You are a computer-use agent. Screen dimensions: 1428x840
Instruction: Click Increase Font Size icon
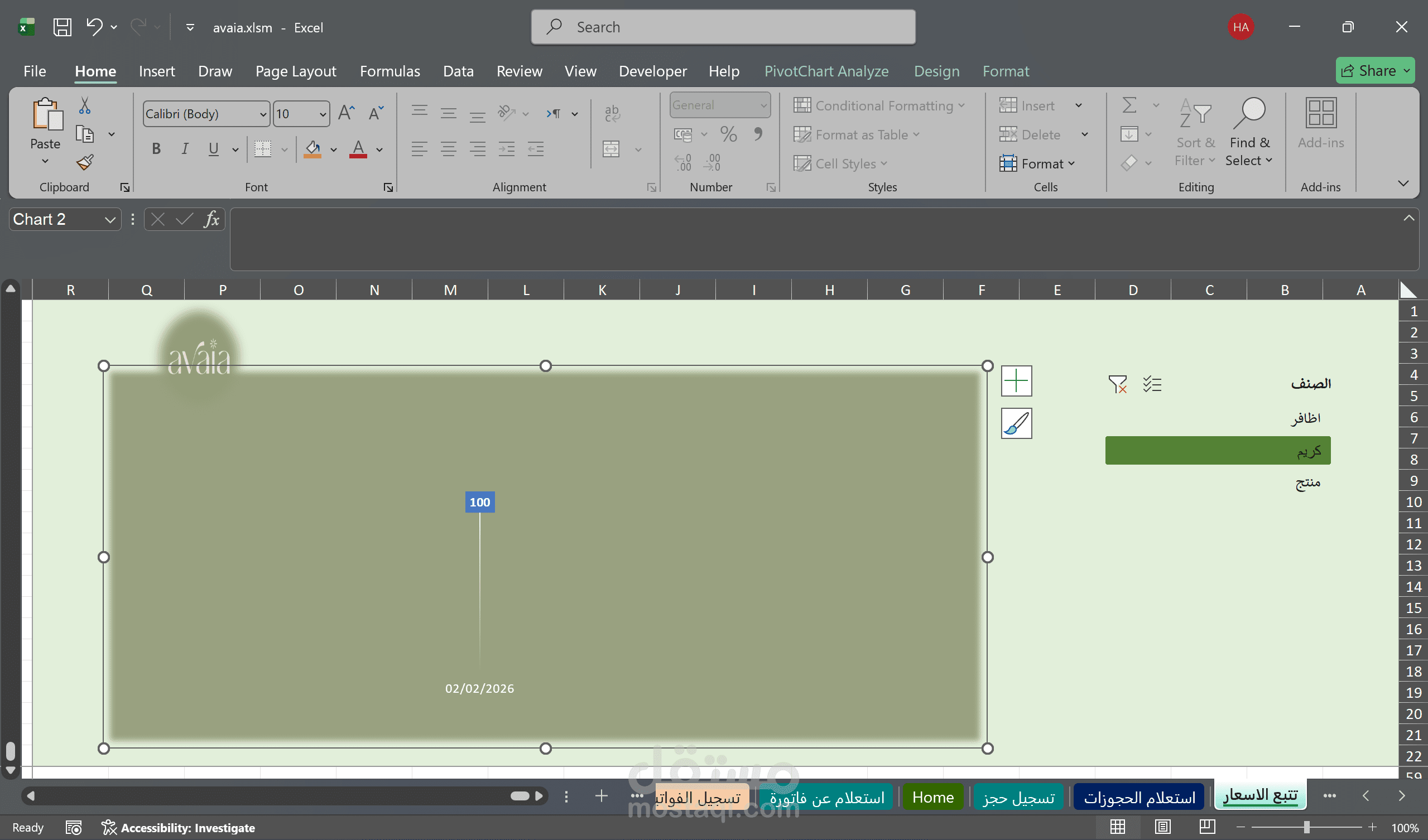pyautogui.click(x=346, y=113)
